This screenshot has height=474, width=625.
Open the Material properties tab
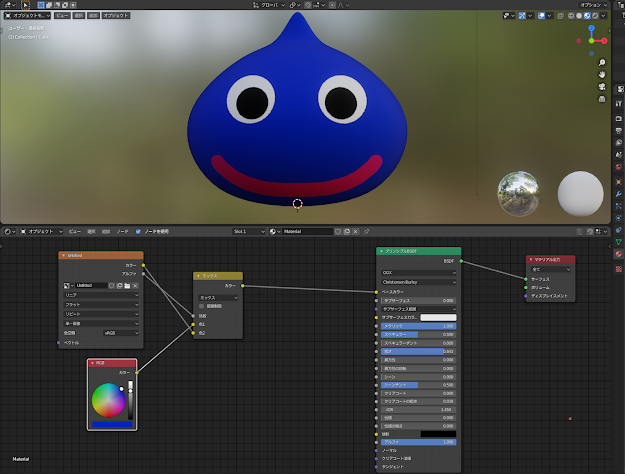619,254
